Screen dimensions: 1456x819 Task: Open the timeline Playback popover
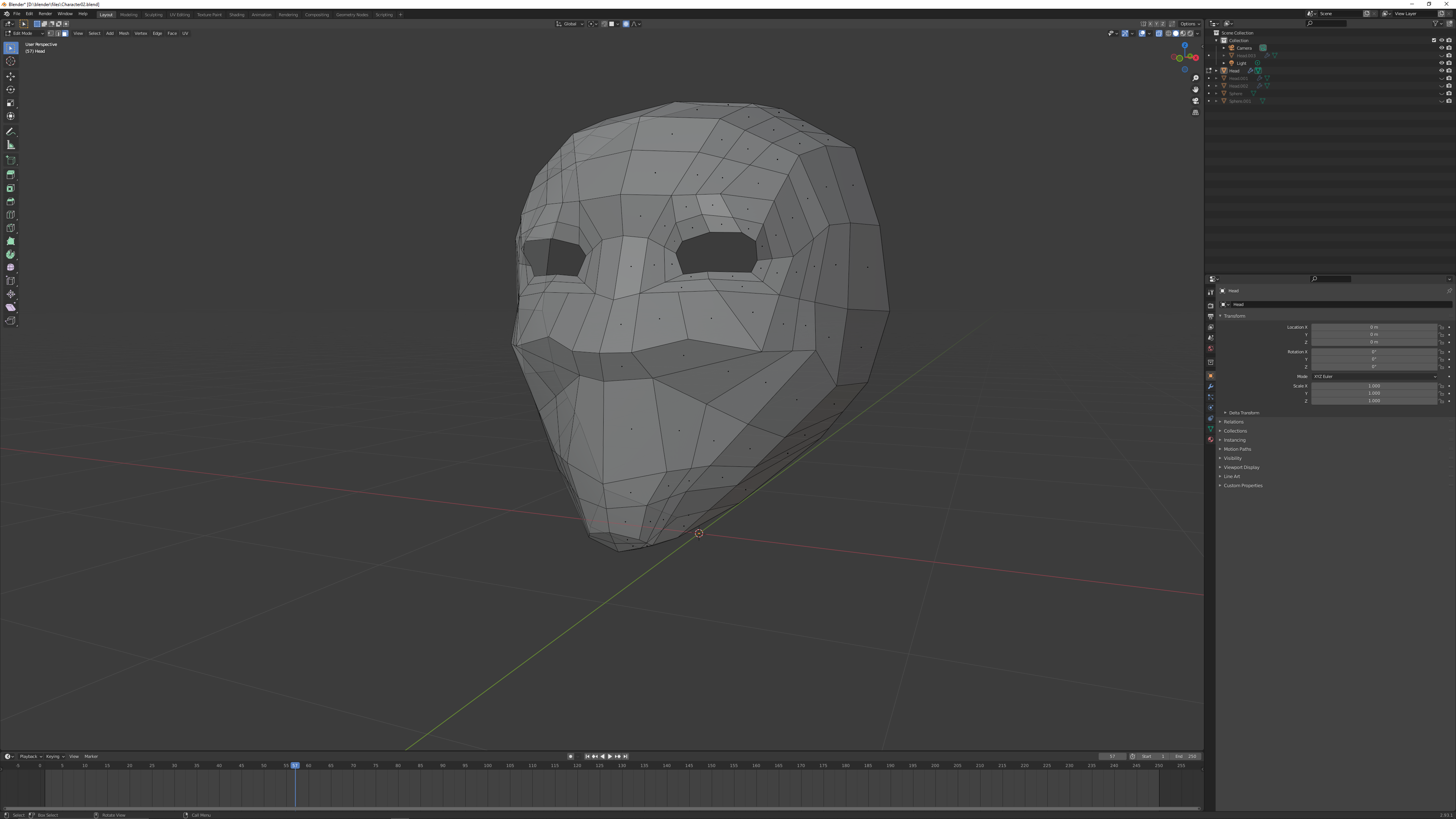pyautogui.click(x=30, y=756)
